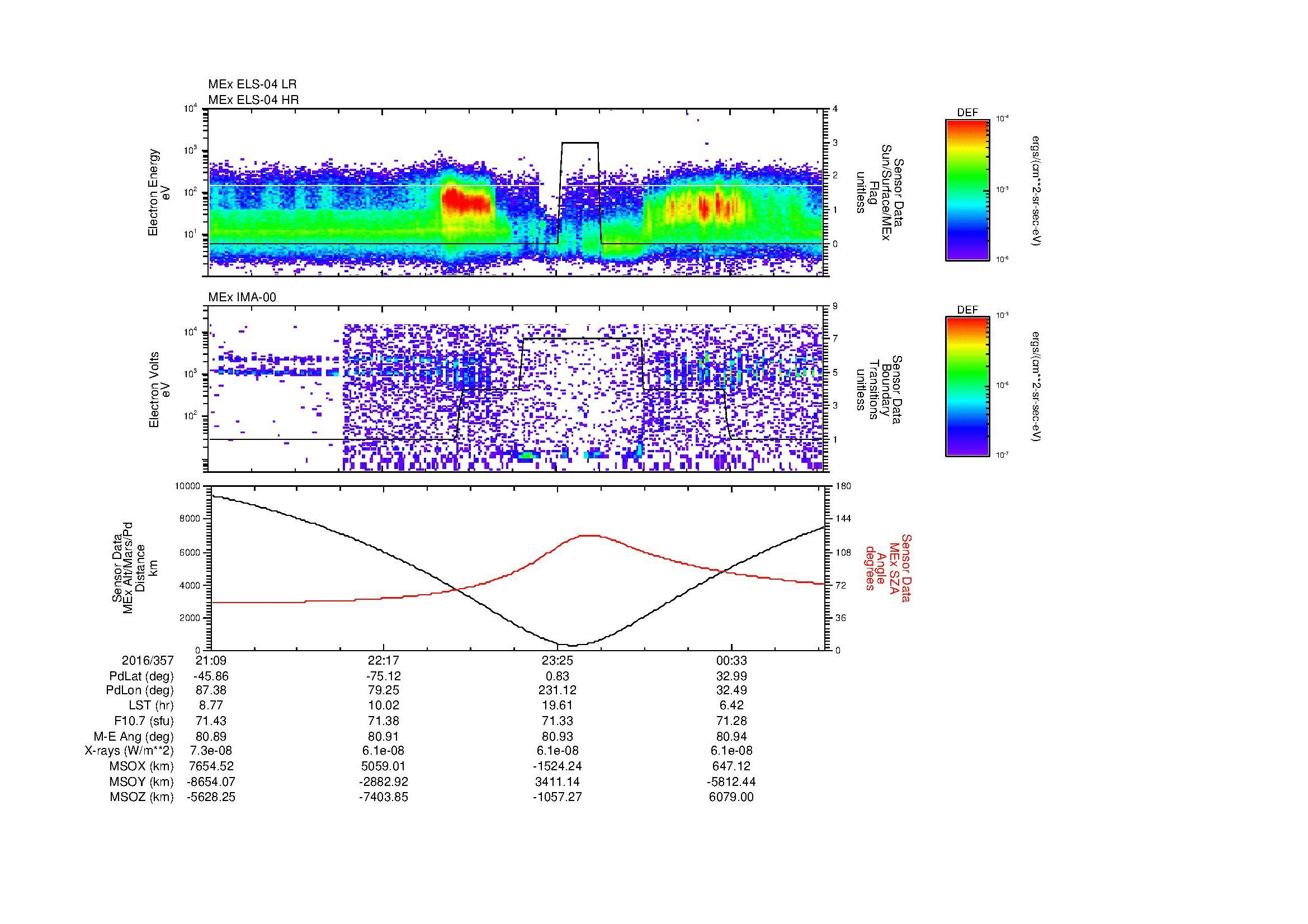This screenshot has height=924, width=1308.
Task: Click the MSOY value '3411.14'
Action: click(x=557, y=781)
